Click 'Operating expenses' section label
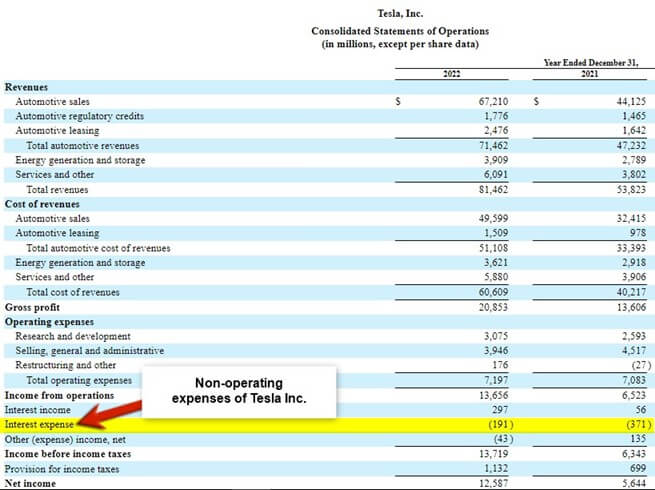The width and height of the screenshot is (655, 490). (49, 322)
